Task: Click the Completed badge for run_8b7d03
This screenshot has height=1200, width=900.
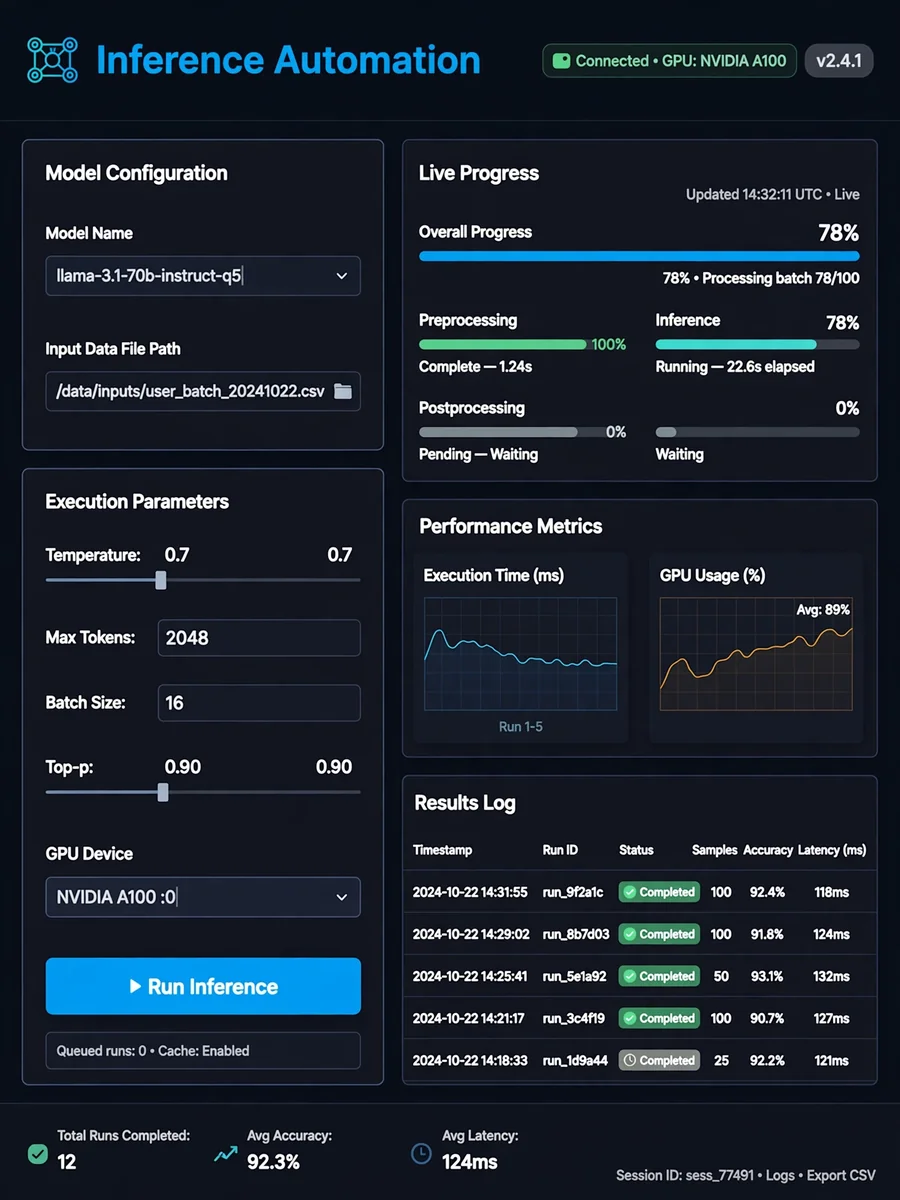Action: 659,934
